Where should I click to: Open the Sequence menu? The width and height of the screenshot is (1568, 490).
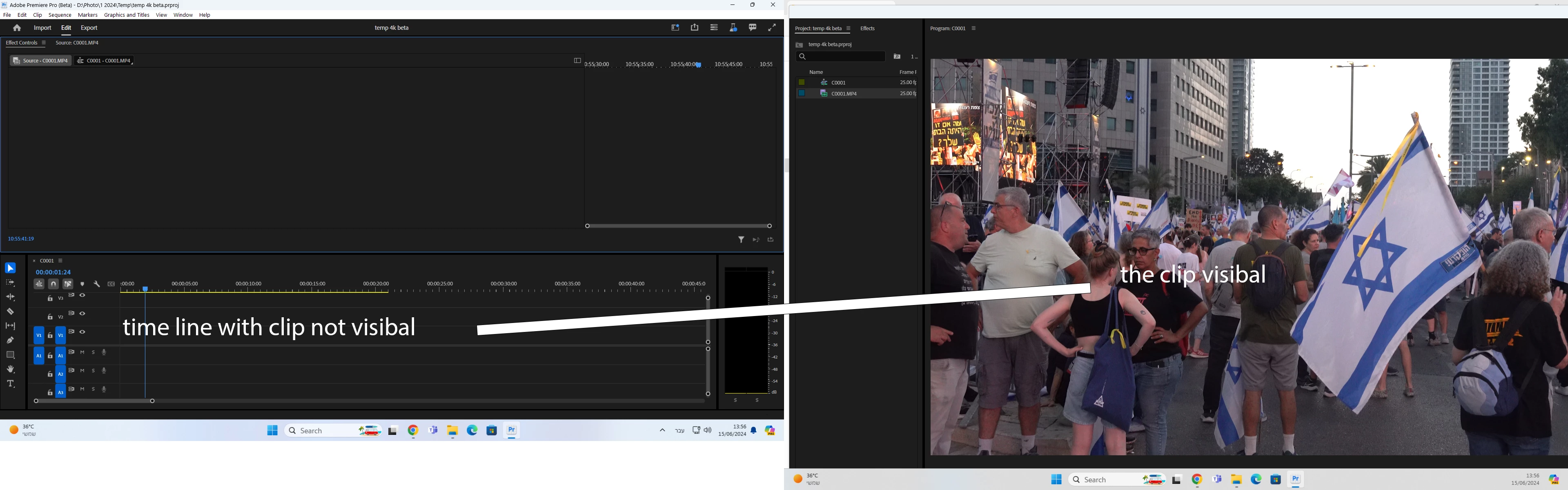click(x=60, y=15)
